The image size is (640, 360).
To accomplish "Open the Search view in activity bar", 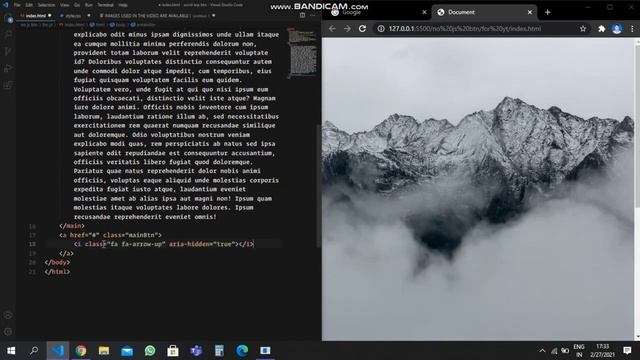I will (x=8, y=35).
